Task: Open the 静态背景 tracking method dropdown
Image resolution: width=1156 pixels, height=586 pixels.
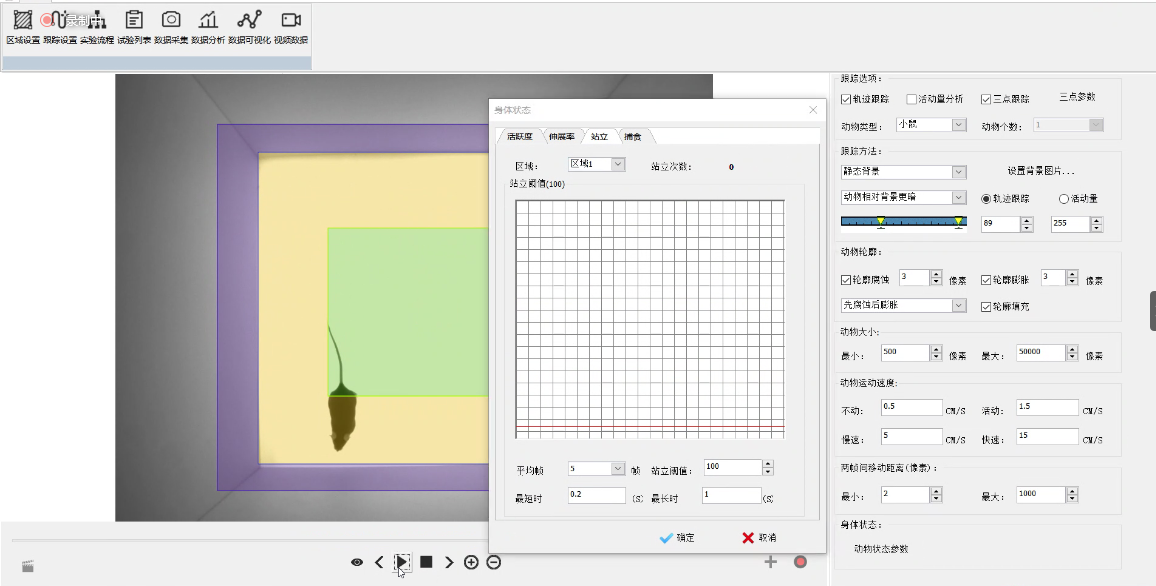Action: (x=959, y=172)
